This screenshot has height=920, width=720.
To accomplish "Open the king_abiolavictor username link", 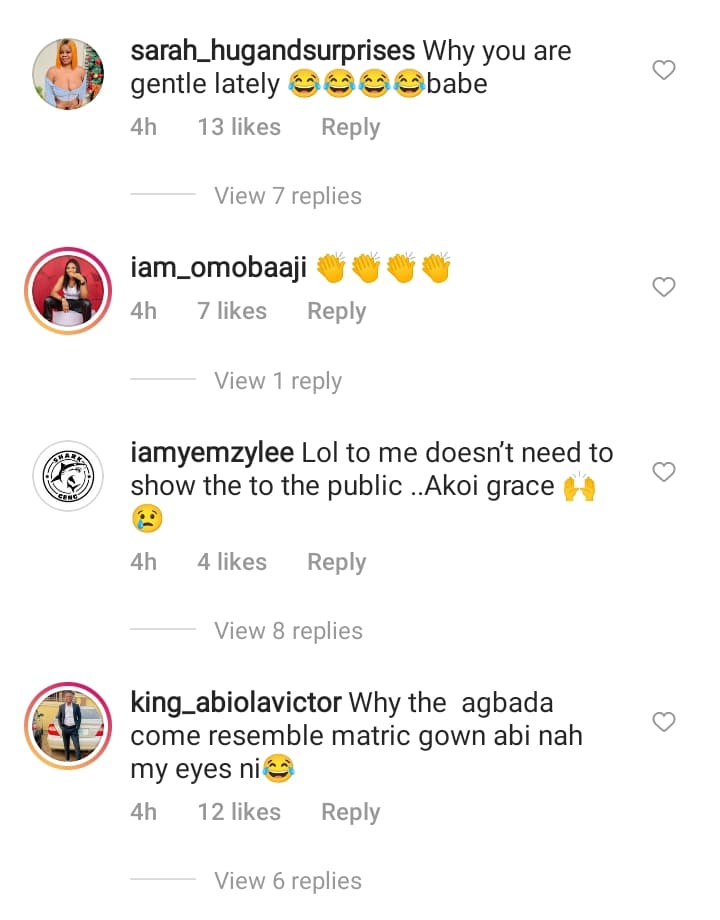I will pyautogui.click(x=236, y=702).
